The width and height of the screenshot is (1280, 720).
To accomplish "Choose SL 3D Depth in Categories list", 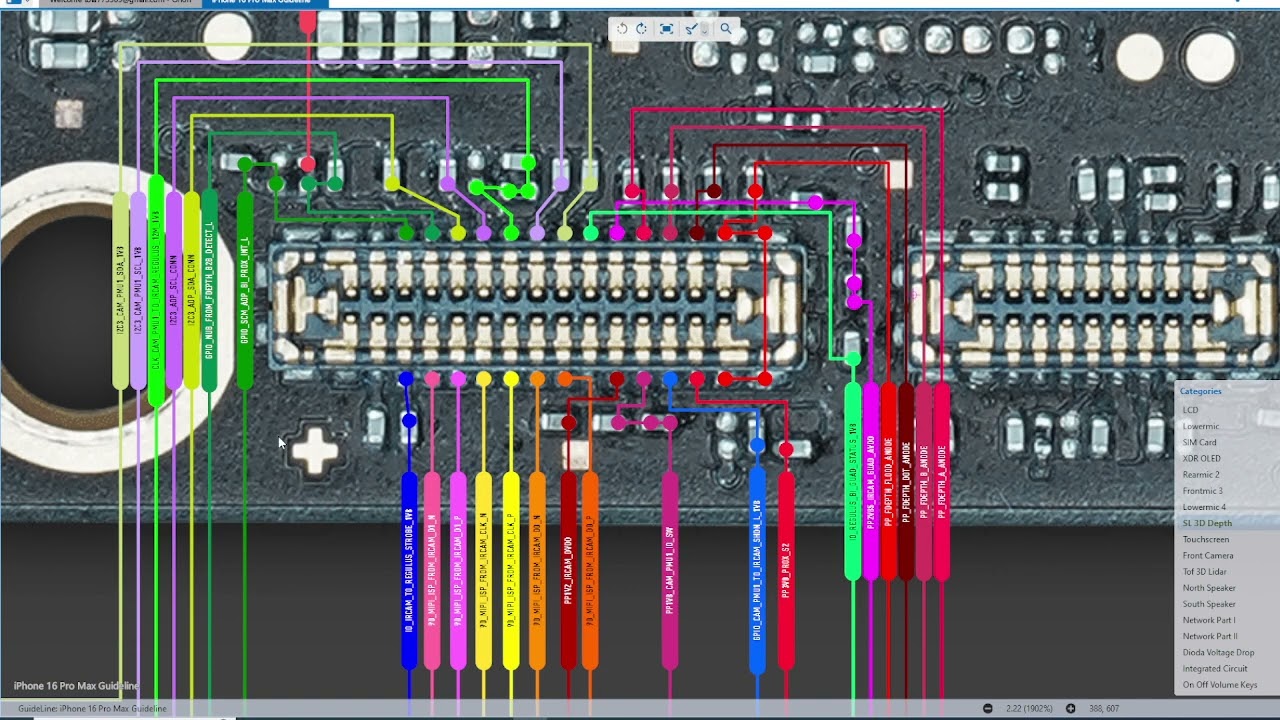I will (x=1207, y=523).
